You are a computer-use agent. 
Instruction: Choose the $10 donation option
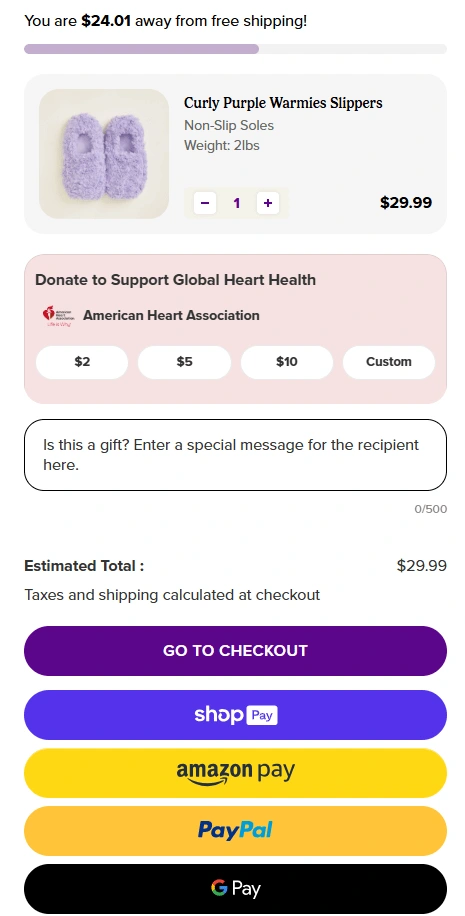coord(287,362)
